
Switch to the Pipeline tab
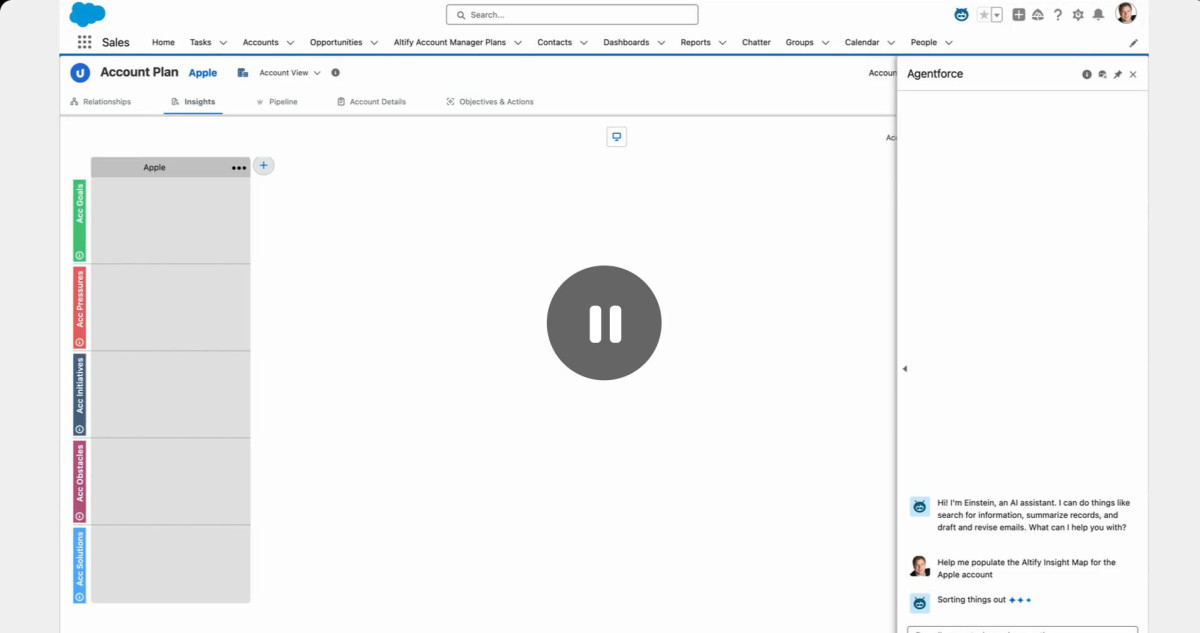[277, 102]
